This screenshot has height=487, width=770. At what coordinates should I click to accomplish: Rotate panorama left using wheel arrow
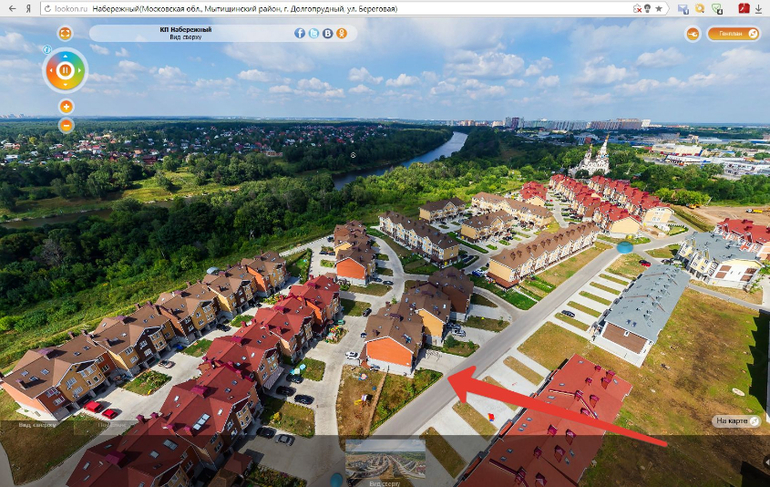coord(49,71)
